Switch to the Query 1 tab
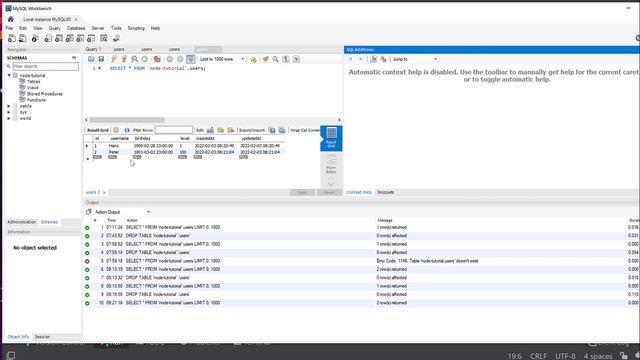This screenshot has width=640, height=360. 93,49
